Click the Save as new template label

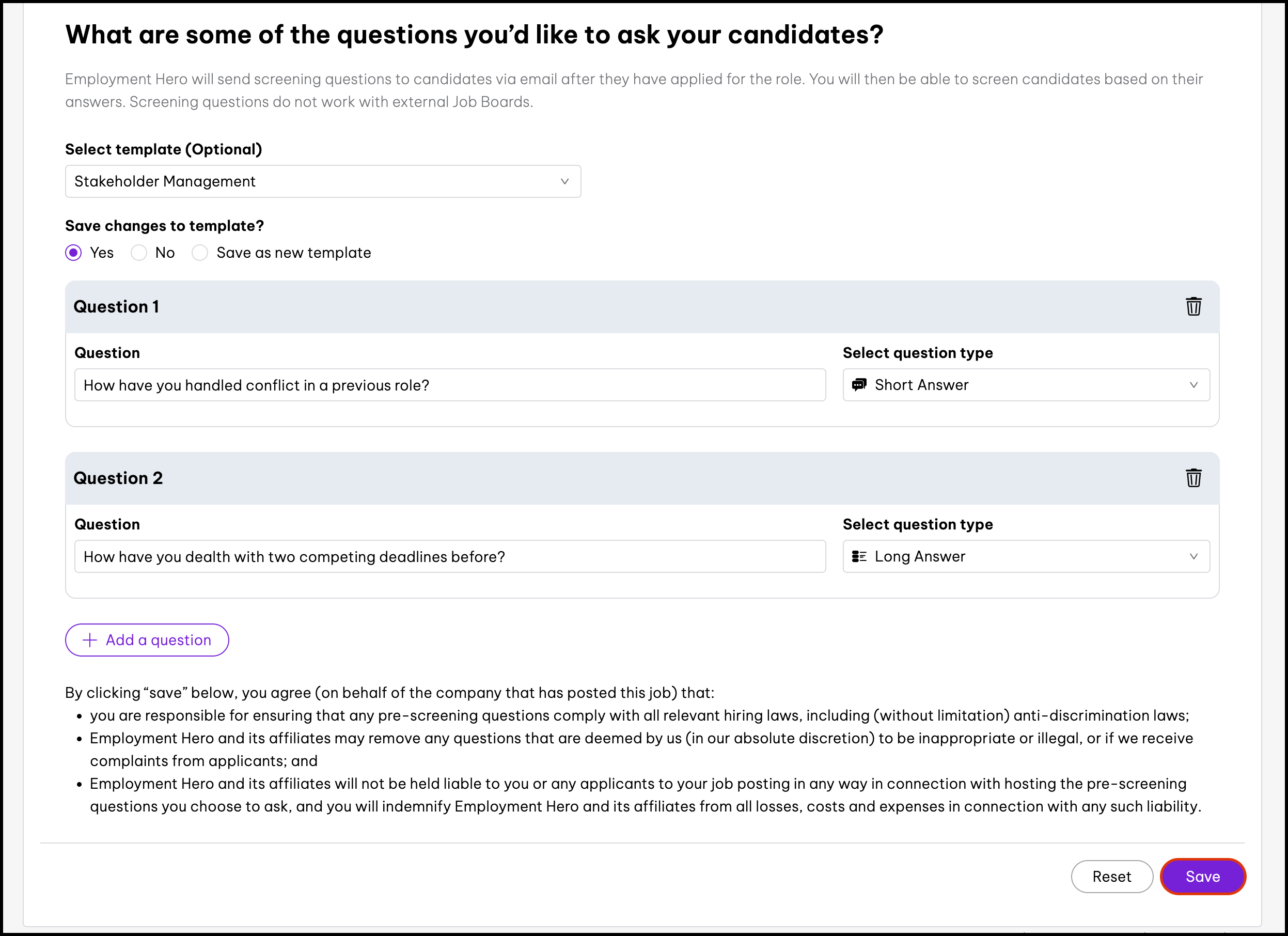point(294,253)
